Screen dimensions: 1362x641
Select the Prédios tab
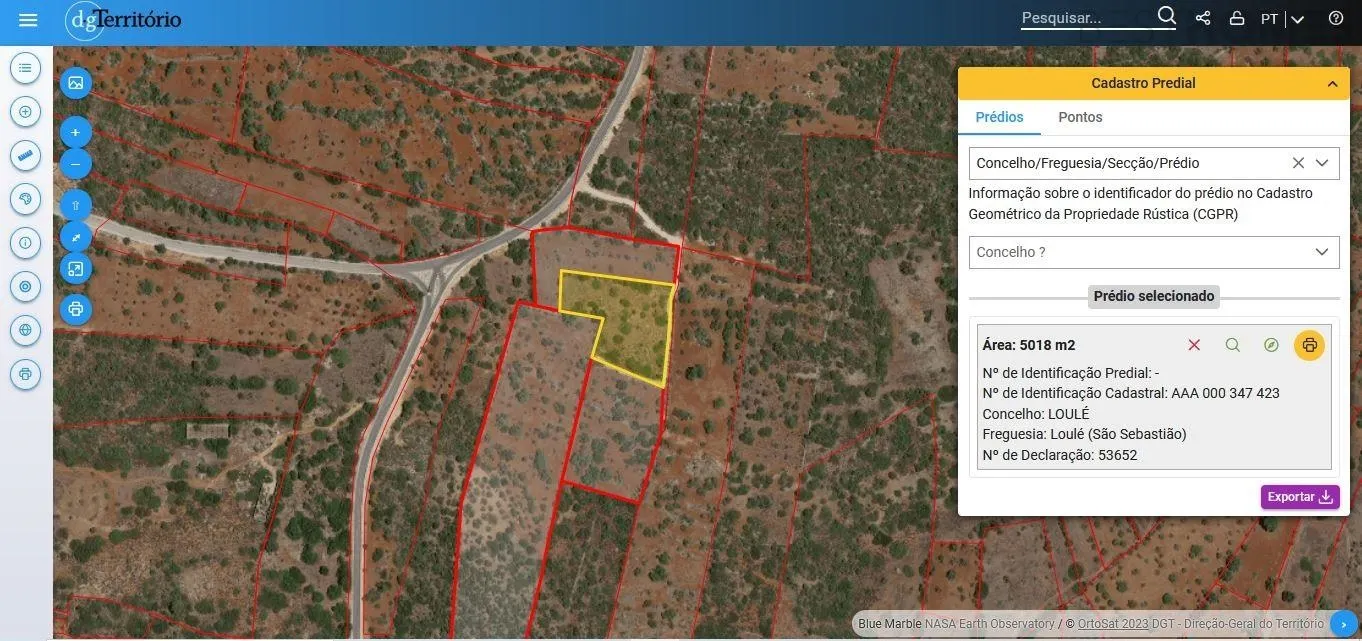(x=999, y=117)
